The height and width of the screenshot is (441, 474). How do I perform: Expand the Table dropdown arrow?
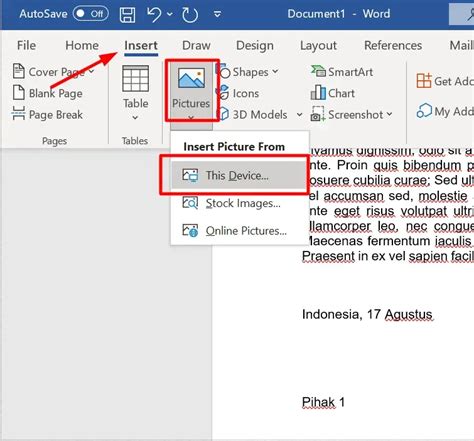click(x=135, y=117)
